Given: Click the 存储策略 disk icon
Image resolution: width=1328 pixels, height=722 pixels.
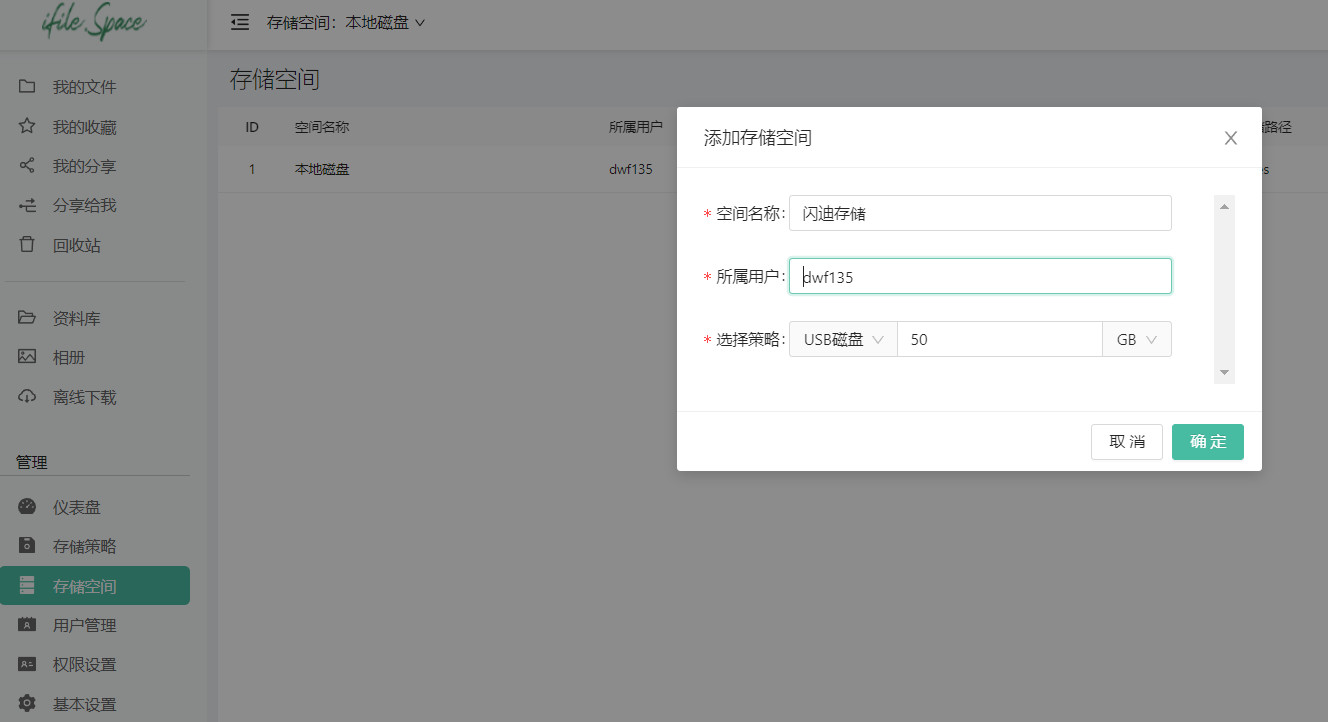Looking at the screenshot, I should (x=28, y=546).
